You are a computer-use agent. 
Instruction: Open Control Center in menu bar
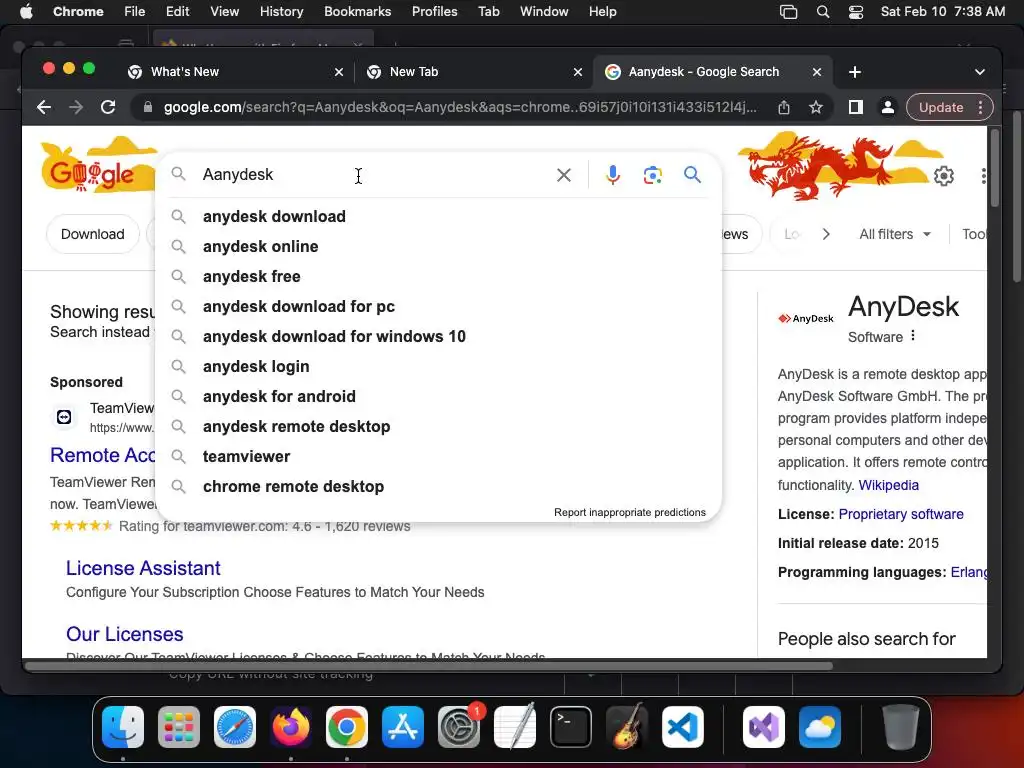[x=856, y=12]
